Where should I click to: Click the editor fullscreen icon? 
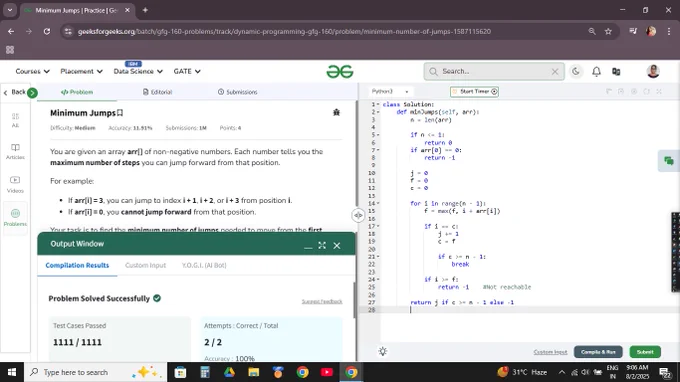(659, 91)
